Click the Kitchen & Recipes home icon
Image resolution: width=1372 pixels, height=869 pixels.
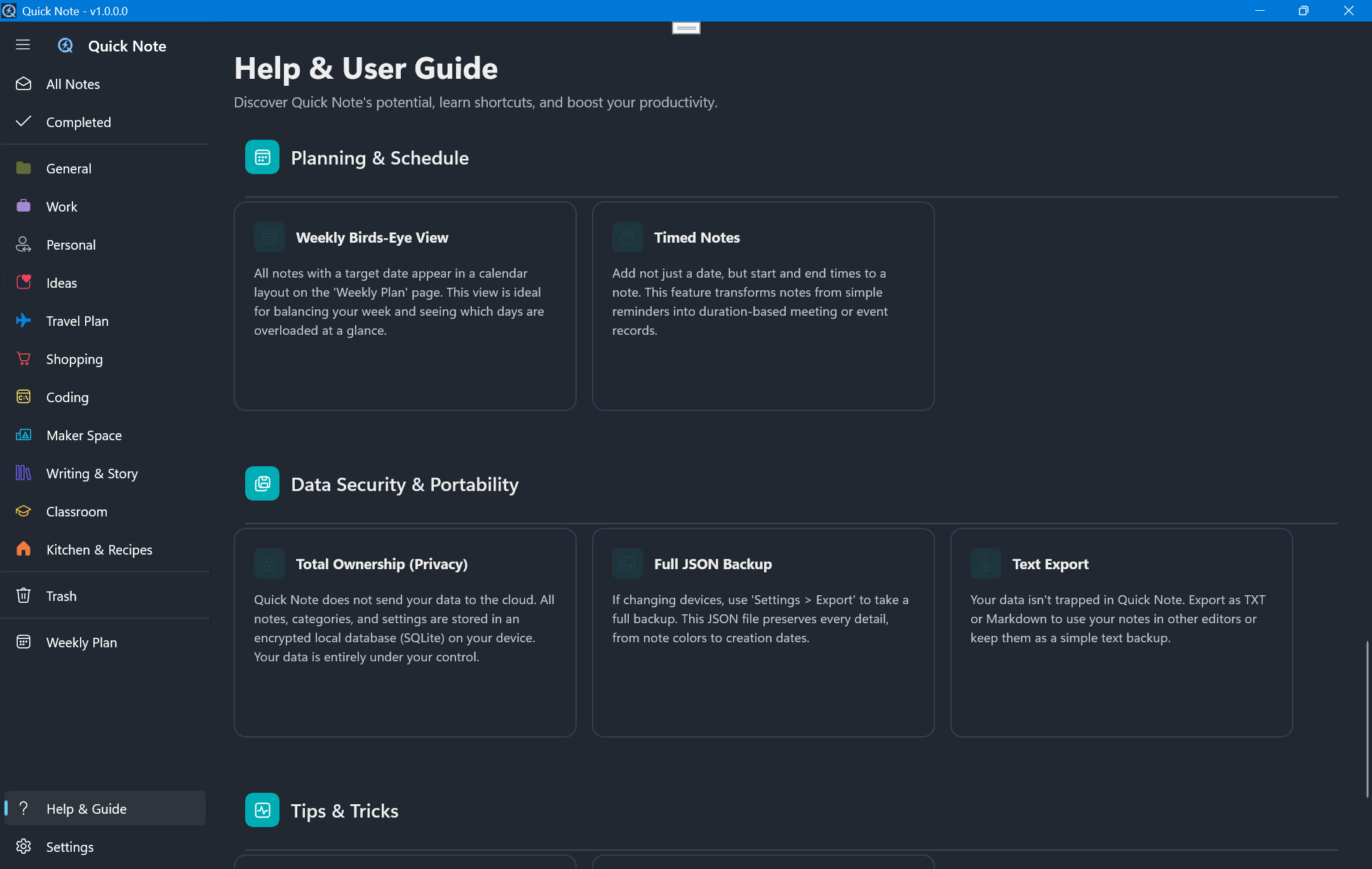click(x=24, y=549)
